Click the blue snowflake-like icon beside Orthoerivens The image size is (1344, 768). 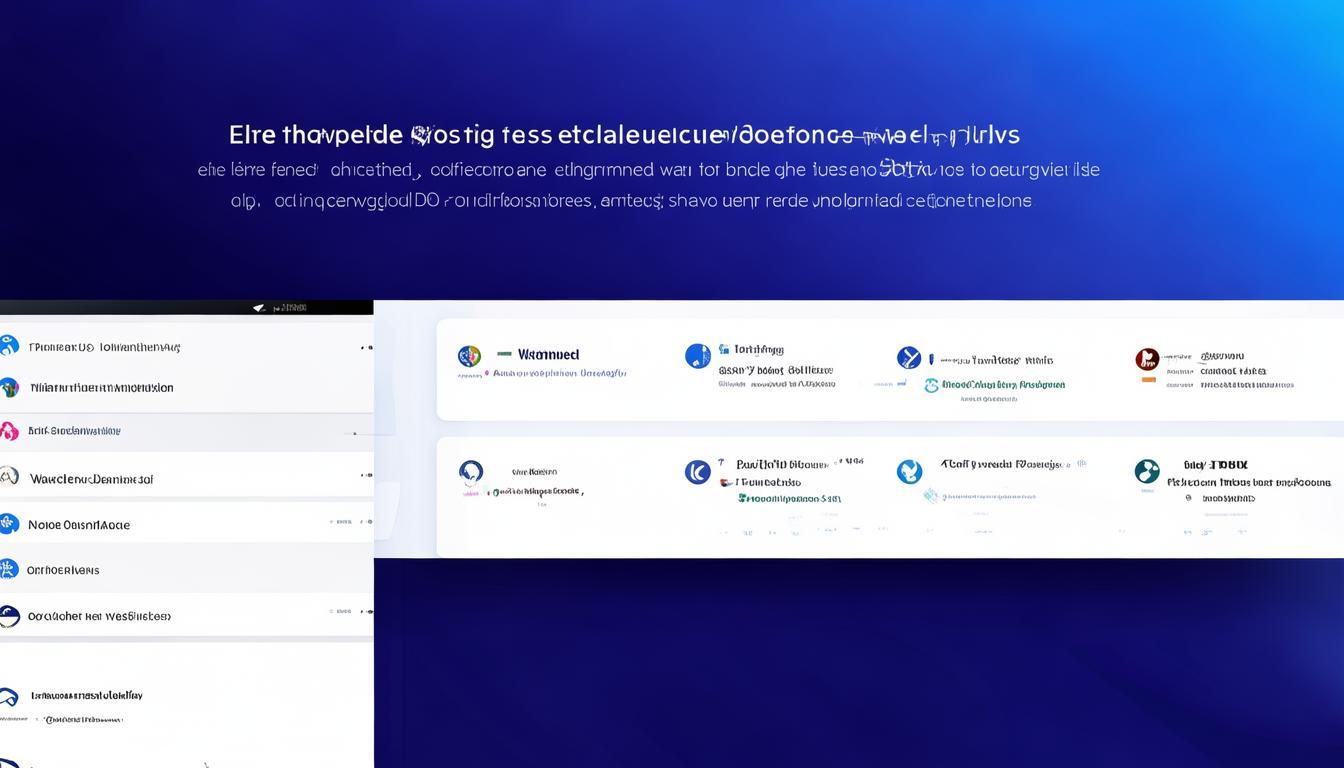[9, 570]
